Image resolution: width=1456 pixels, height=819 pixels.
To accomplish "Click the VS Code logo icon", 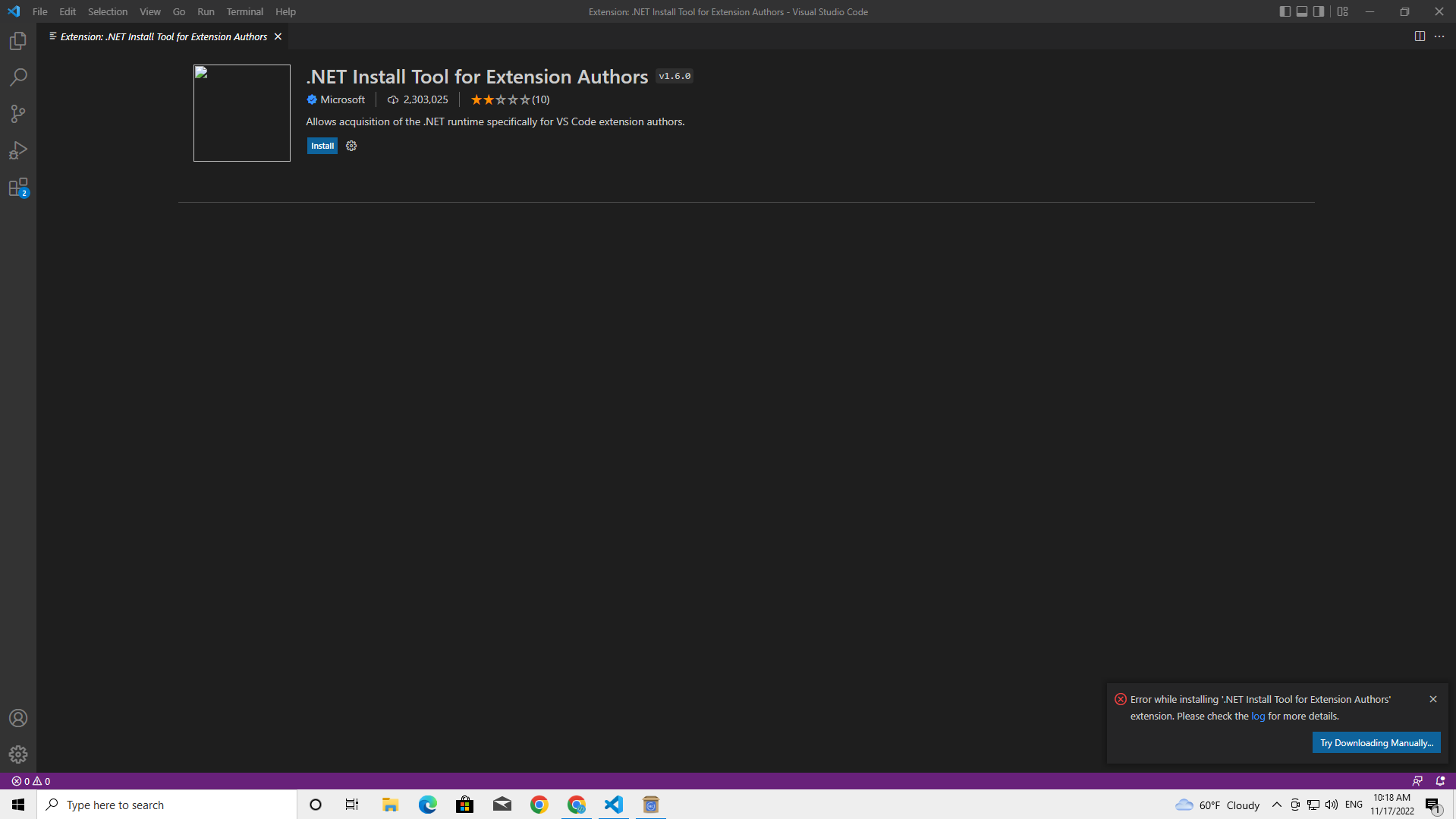I will 14,11.
